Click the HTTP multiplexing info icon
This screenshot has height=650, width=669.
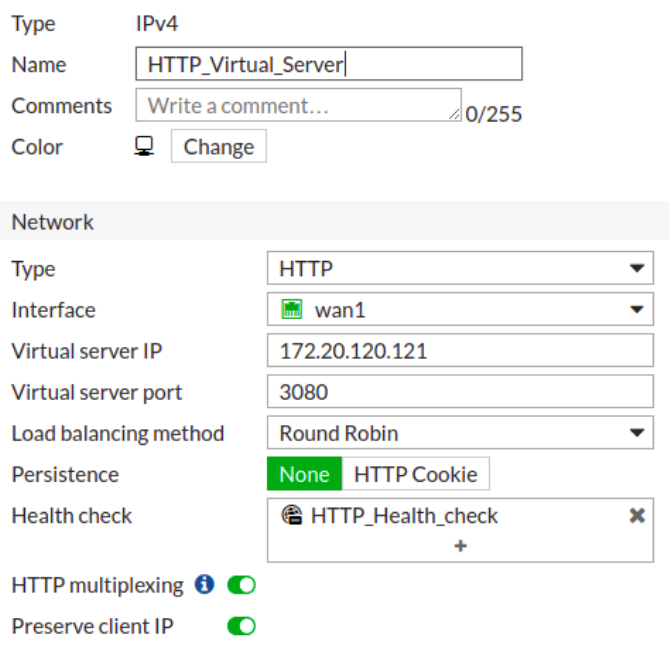tap(204, 584)
